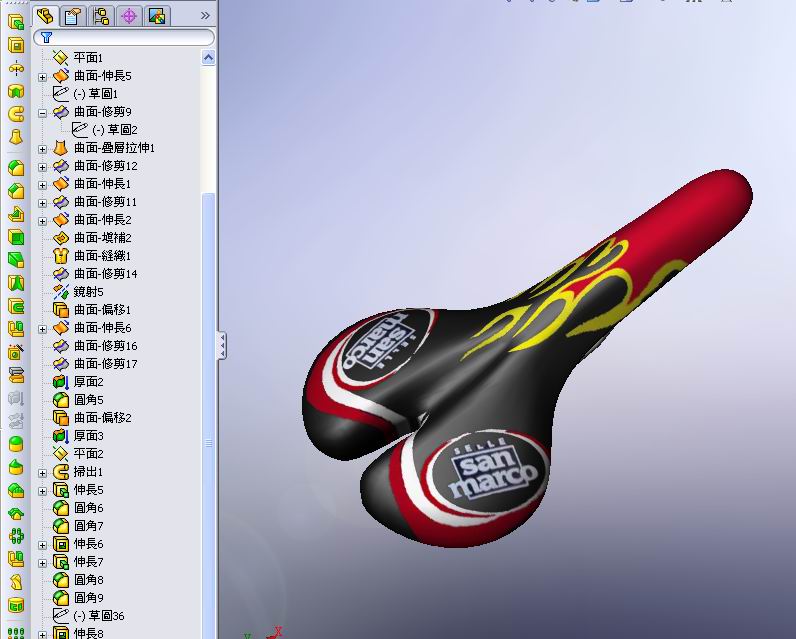Click the curved yellow Flex tool icon

(x=16, y=582)
